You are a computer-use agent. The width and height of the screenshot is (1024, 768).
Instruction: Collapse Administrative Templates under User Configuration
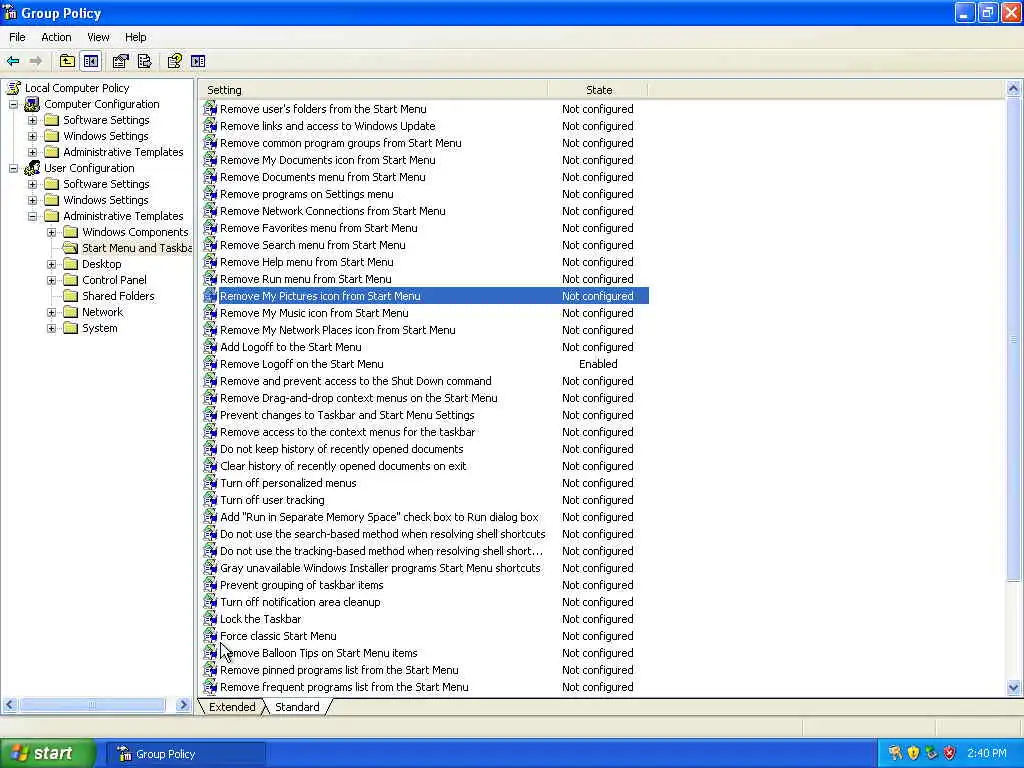point(32,216)
